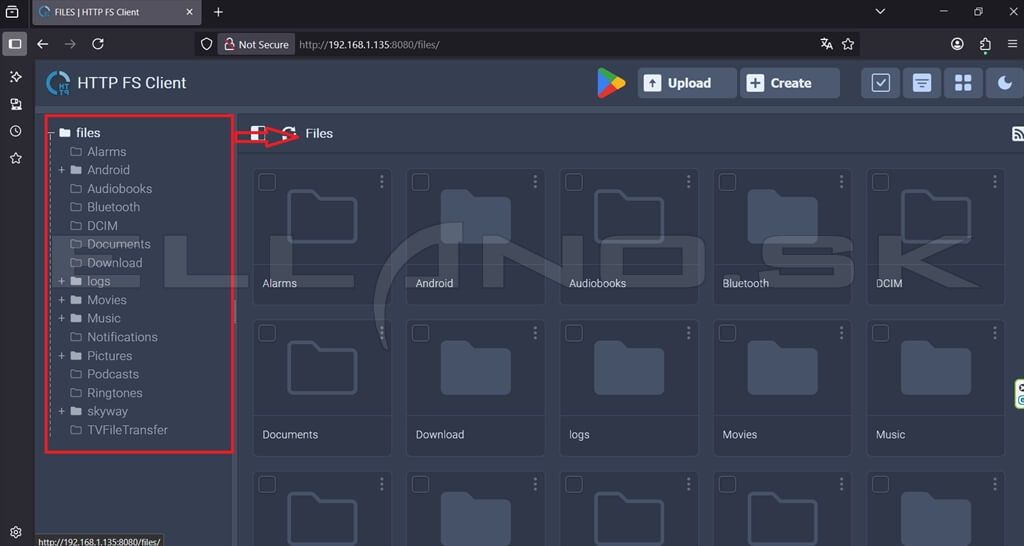Open more options for DCIM card
This screenshot has width=1024, height=546.
tap(995, 182)
